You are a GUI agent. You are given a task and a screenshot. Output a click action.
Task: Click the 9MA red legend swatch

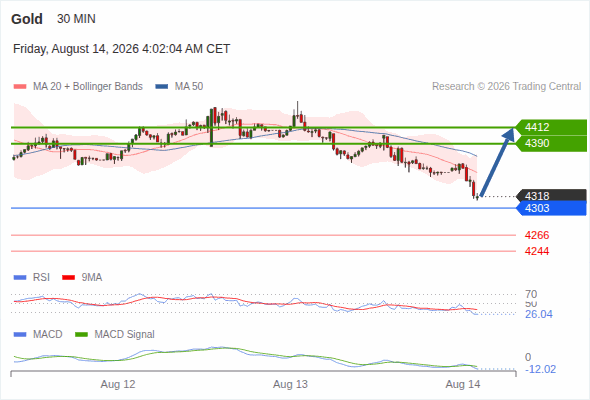coord(68,278)
